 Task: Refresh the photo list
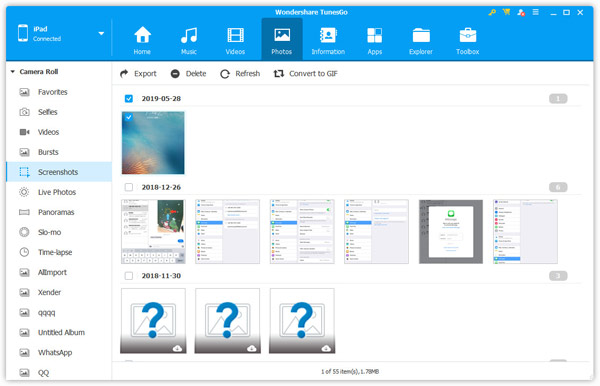[x=240, y=73]
